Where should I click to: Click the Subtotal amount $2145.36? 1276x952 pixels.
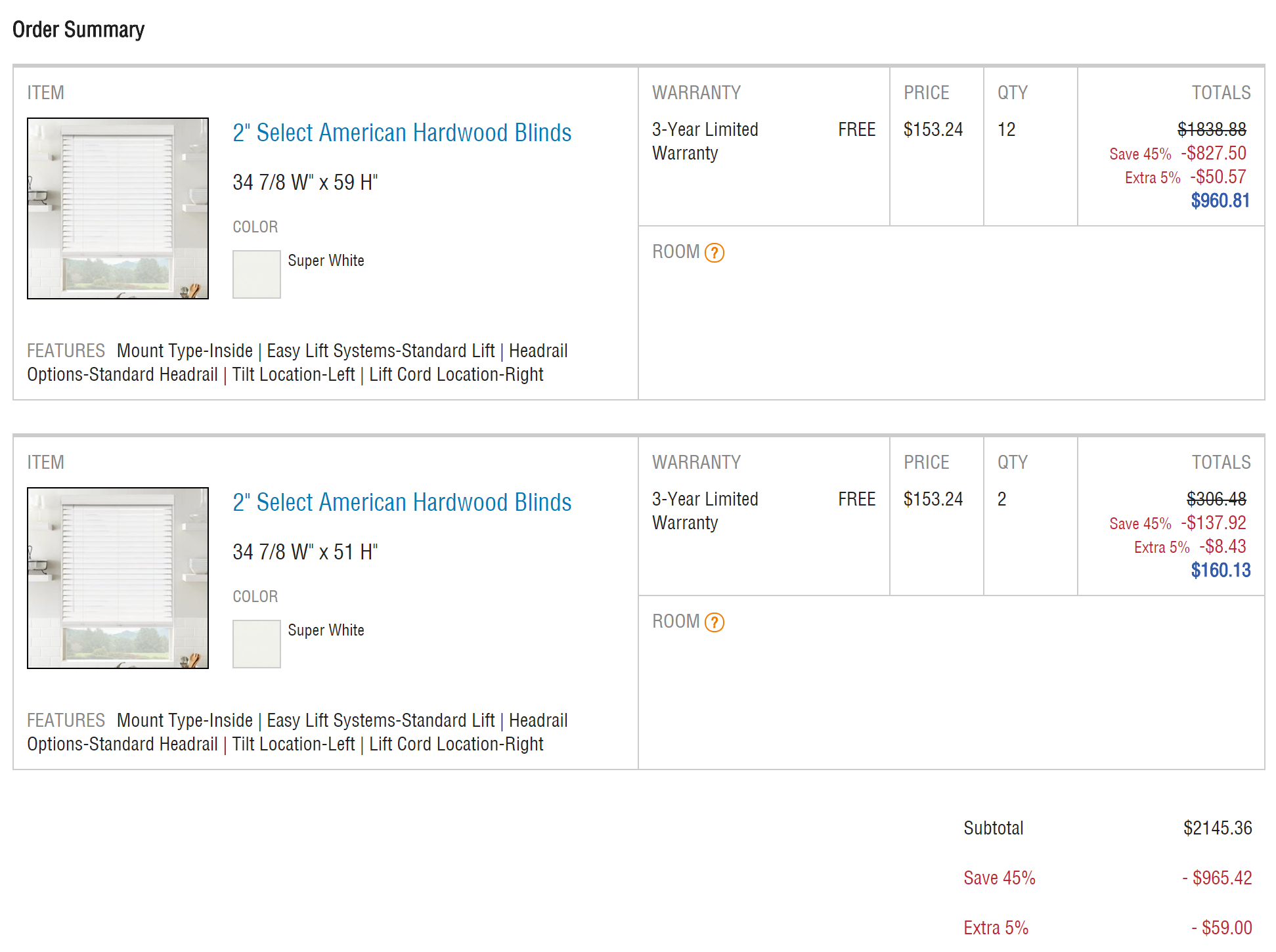coord(1218,828)
